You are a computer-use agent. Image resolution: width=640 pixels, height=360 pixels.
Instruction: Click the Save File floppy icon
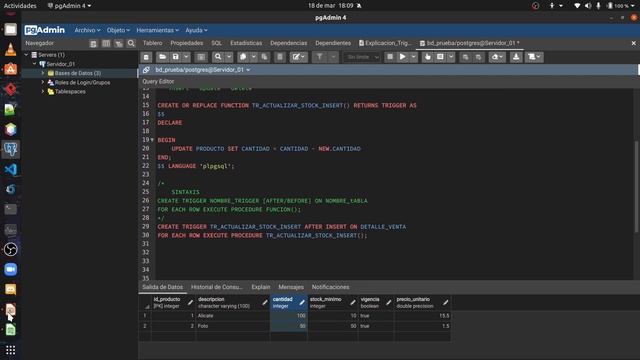tap(176, 57)
